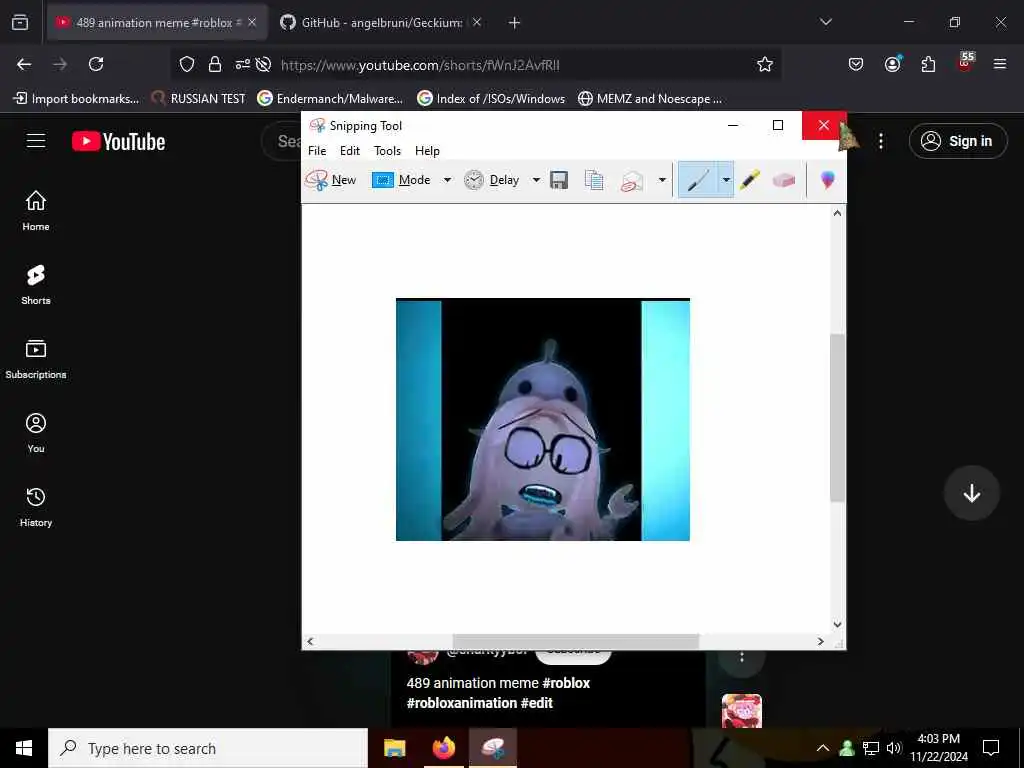Viewport: 1024px width, 768px height.
Task: Click the scroll down arrow in Snipping Tool
Action: click(x=837, y=625)
